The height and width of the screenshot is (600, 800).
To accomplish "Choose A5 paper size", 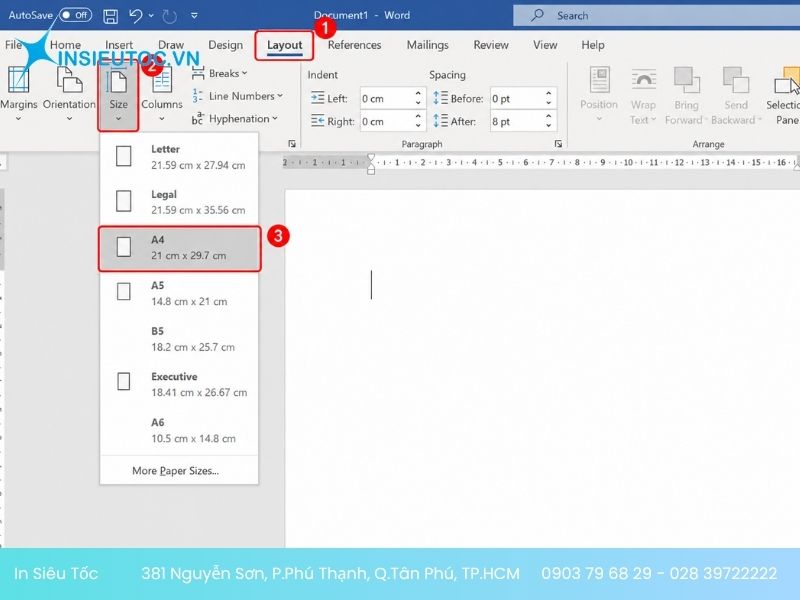I will pos(179,293).
